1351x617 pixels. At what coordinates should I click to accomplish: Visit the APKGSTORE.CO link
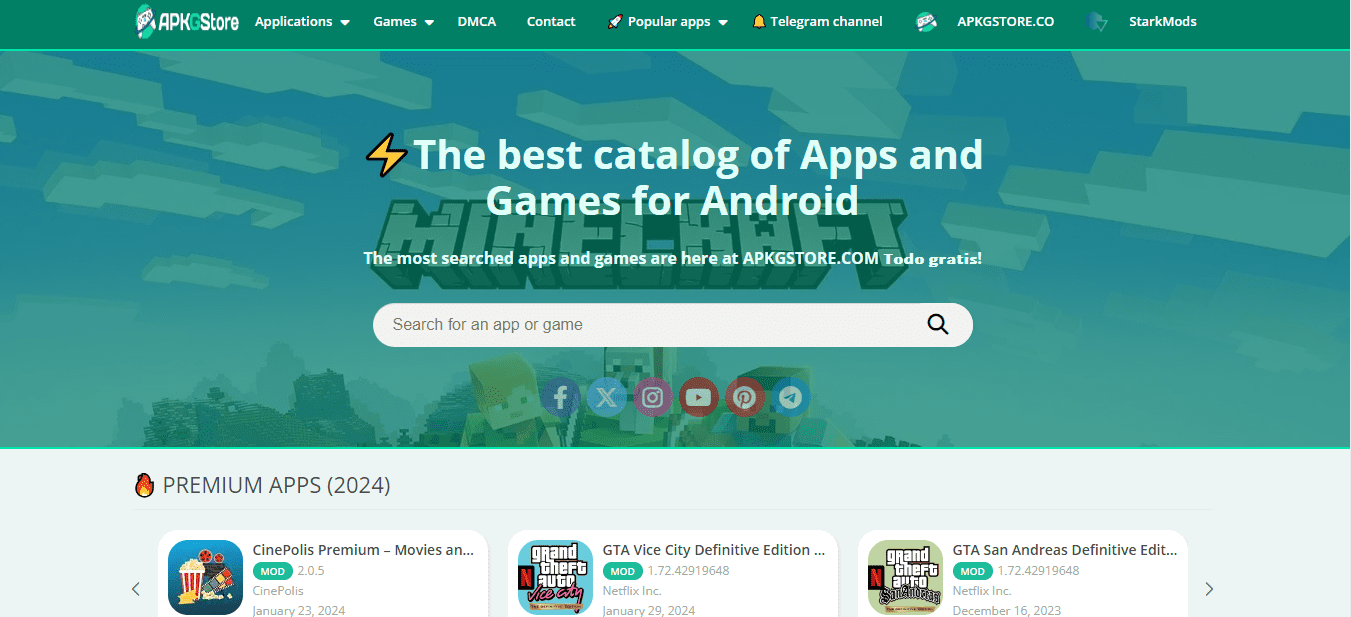[1005, 21]
